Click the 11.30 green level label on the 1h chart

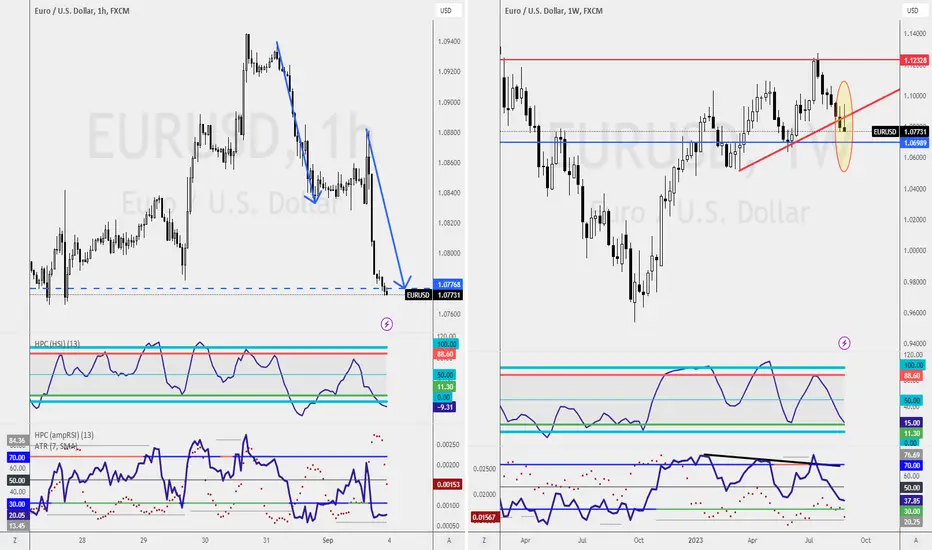pyautogui.click(x=445, y=387)
